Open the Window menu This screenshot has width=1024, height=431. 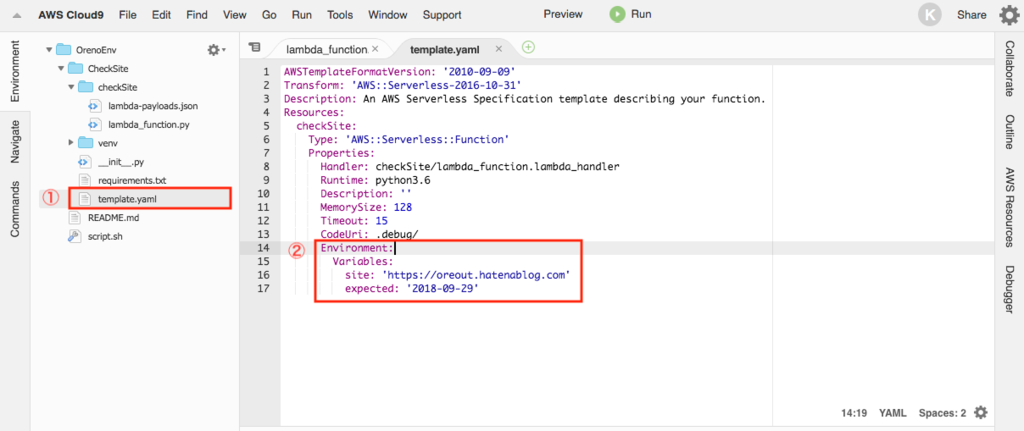pos(388,14)
